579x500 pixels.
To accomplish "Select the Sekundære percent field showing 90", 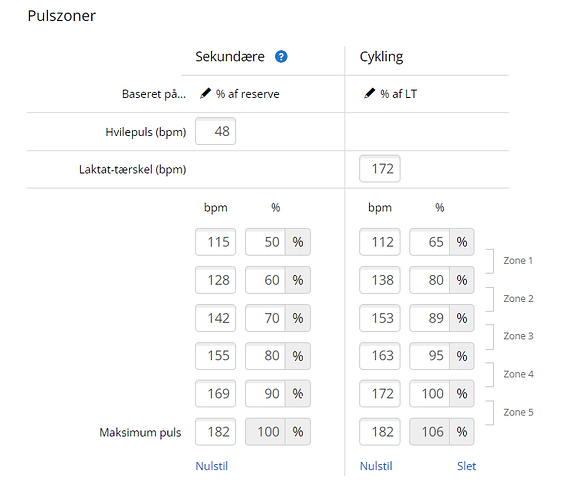I will [x=265, y=394].
